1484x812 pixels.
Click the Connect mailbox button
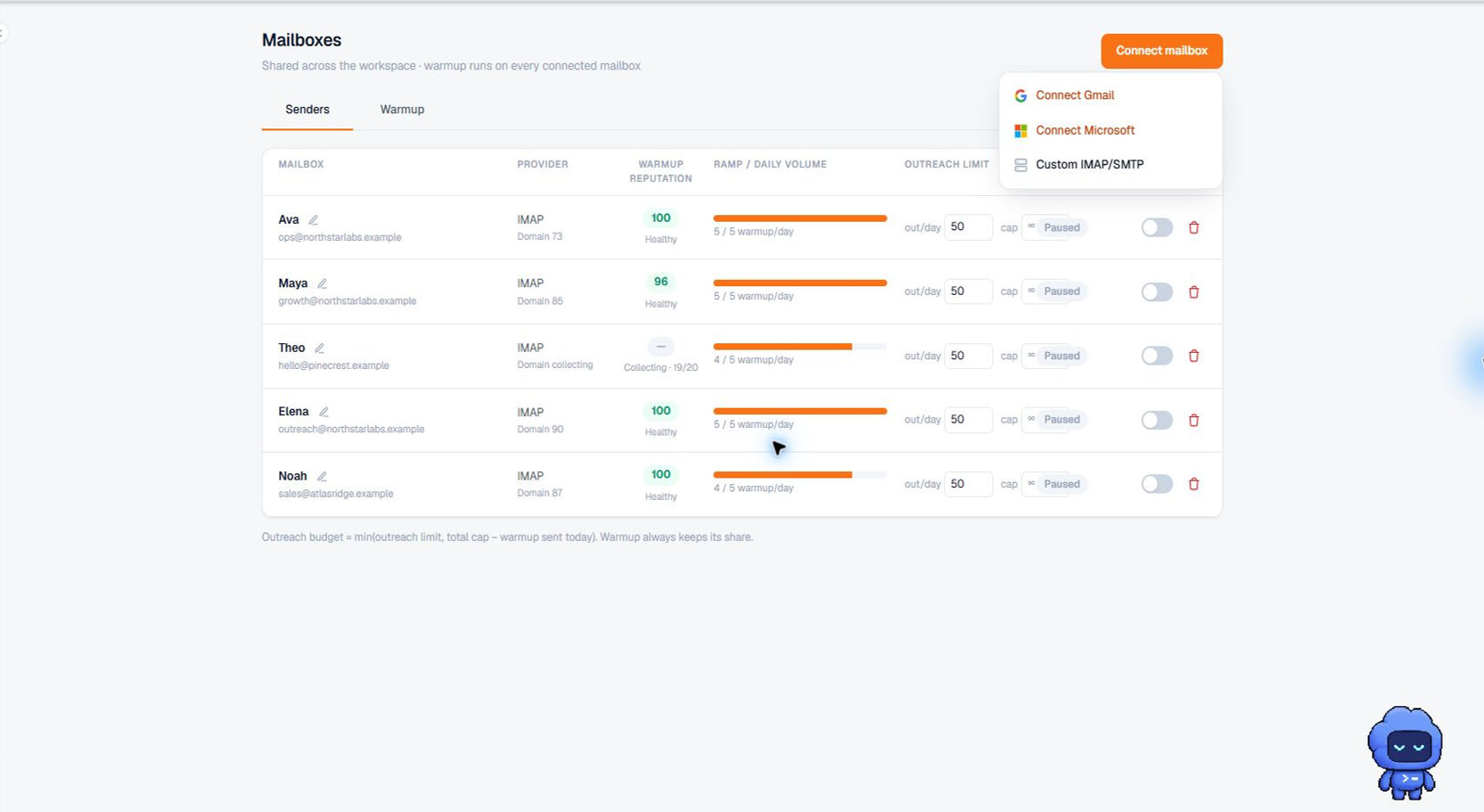(x=1161, y=51)
